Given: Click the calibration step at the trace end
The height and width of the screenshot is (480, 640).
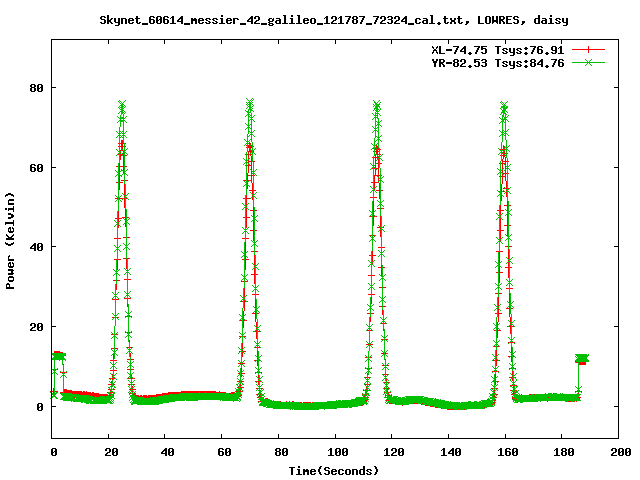Looking at the screenshot, I should [582, 359].
